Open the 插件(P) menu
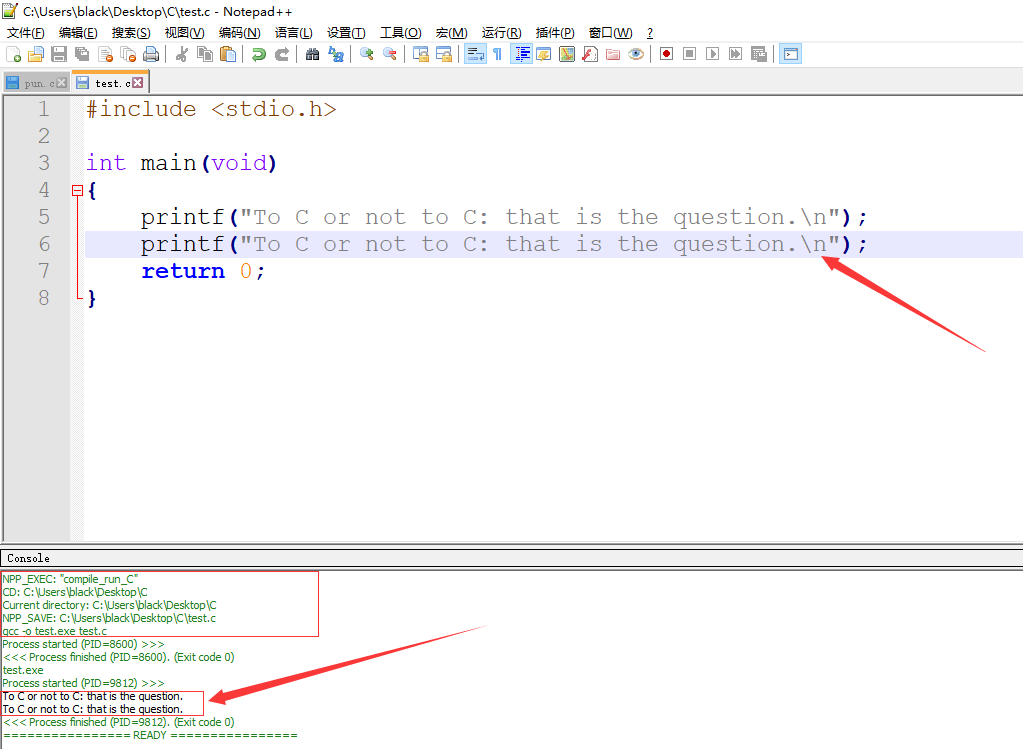The height and width of the screenshot is (749, 1023). tap(555, 33)
